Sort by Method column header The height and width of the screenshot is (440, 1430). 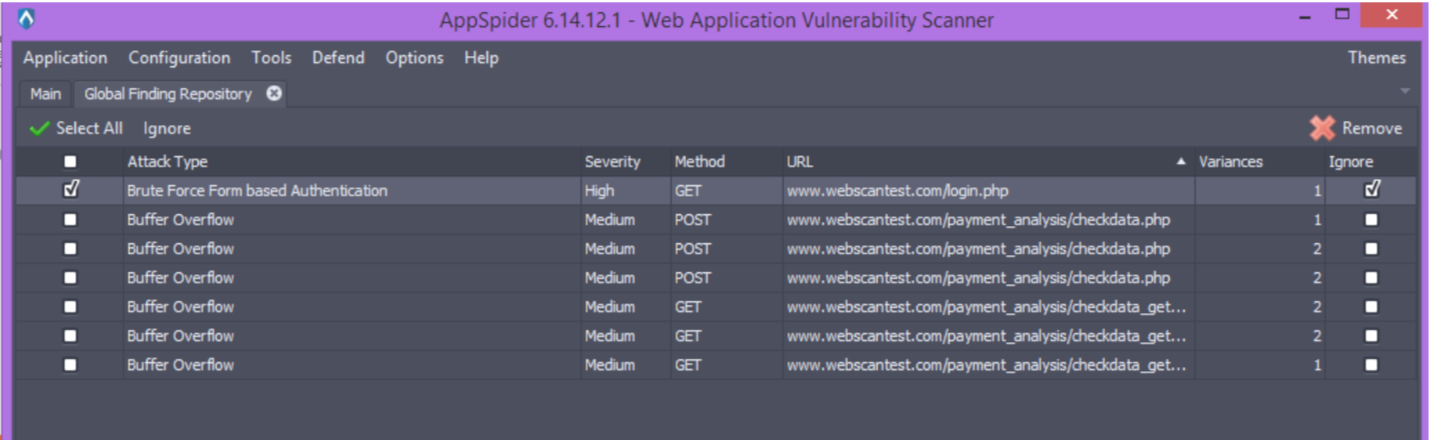726,161
